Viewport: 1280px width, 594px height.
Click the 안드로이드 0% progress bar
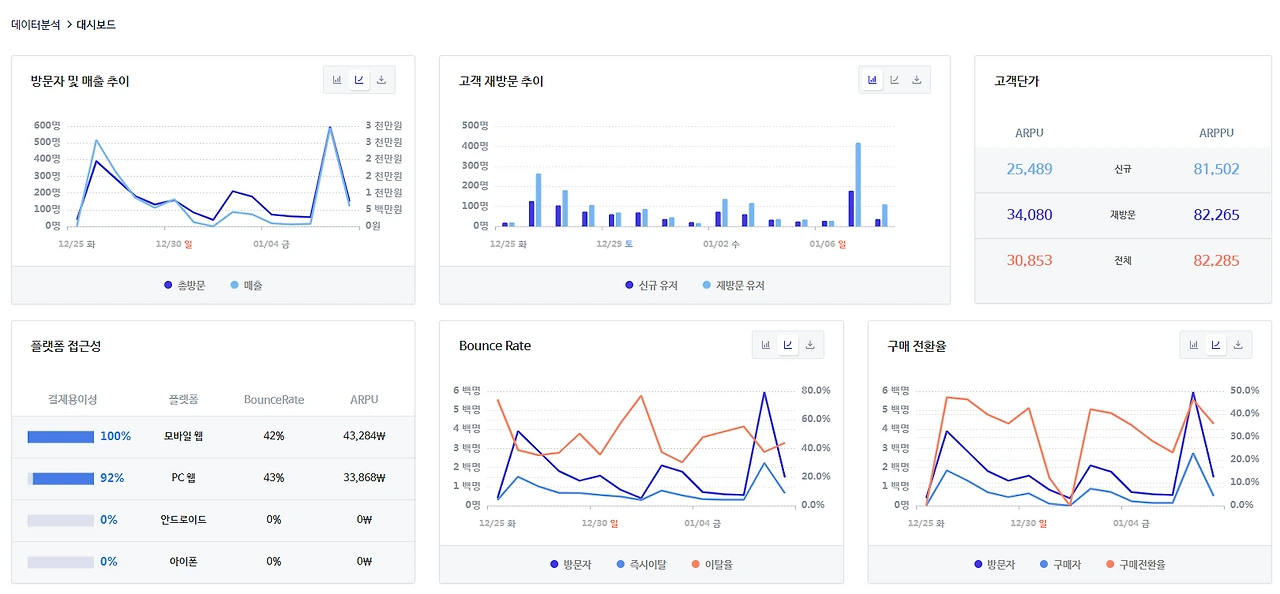click(60, 520)
